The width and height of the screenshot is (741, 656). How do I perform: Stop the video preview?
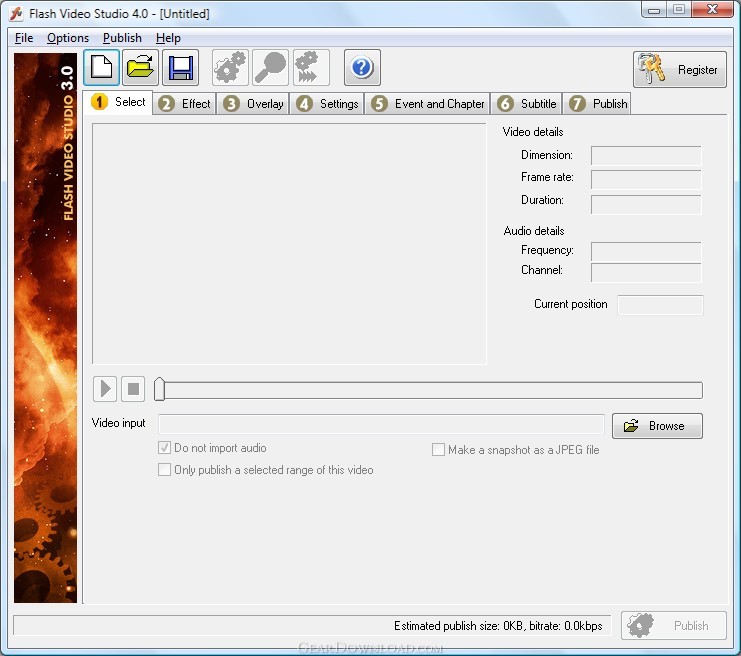pos(133,389)
